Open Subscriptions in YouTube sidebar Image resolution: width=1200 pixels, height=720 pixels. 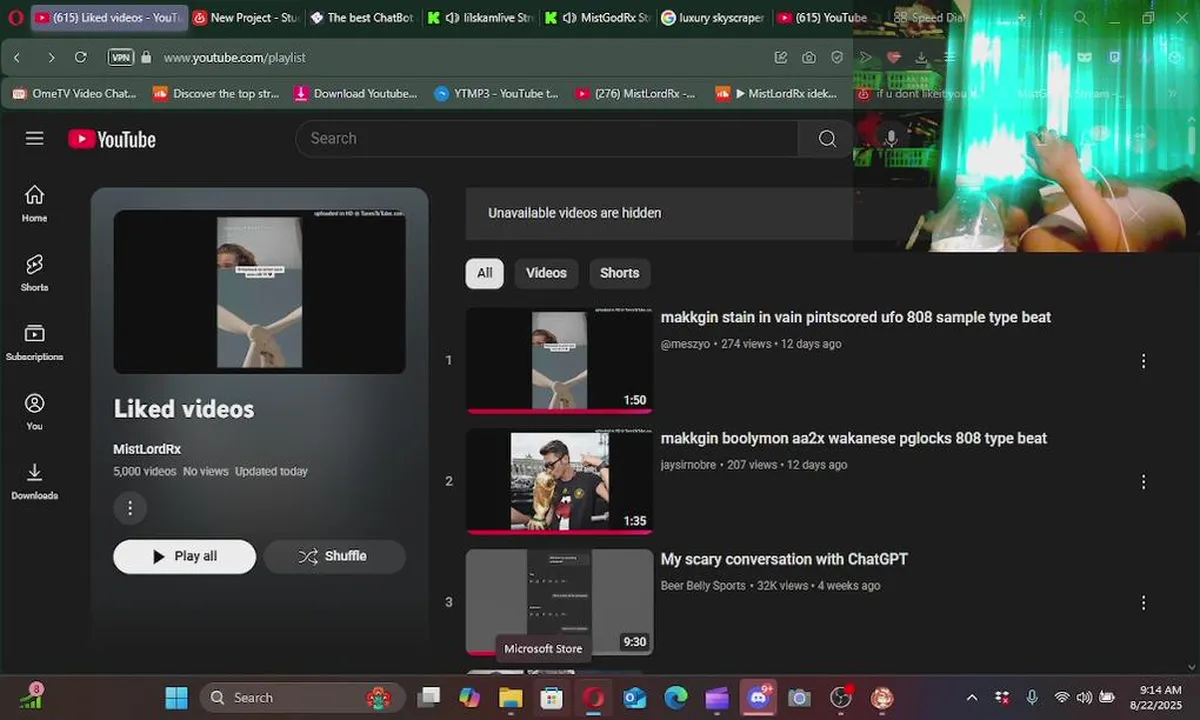coord(35,342)
